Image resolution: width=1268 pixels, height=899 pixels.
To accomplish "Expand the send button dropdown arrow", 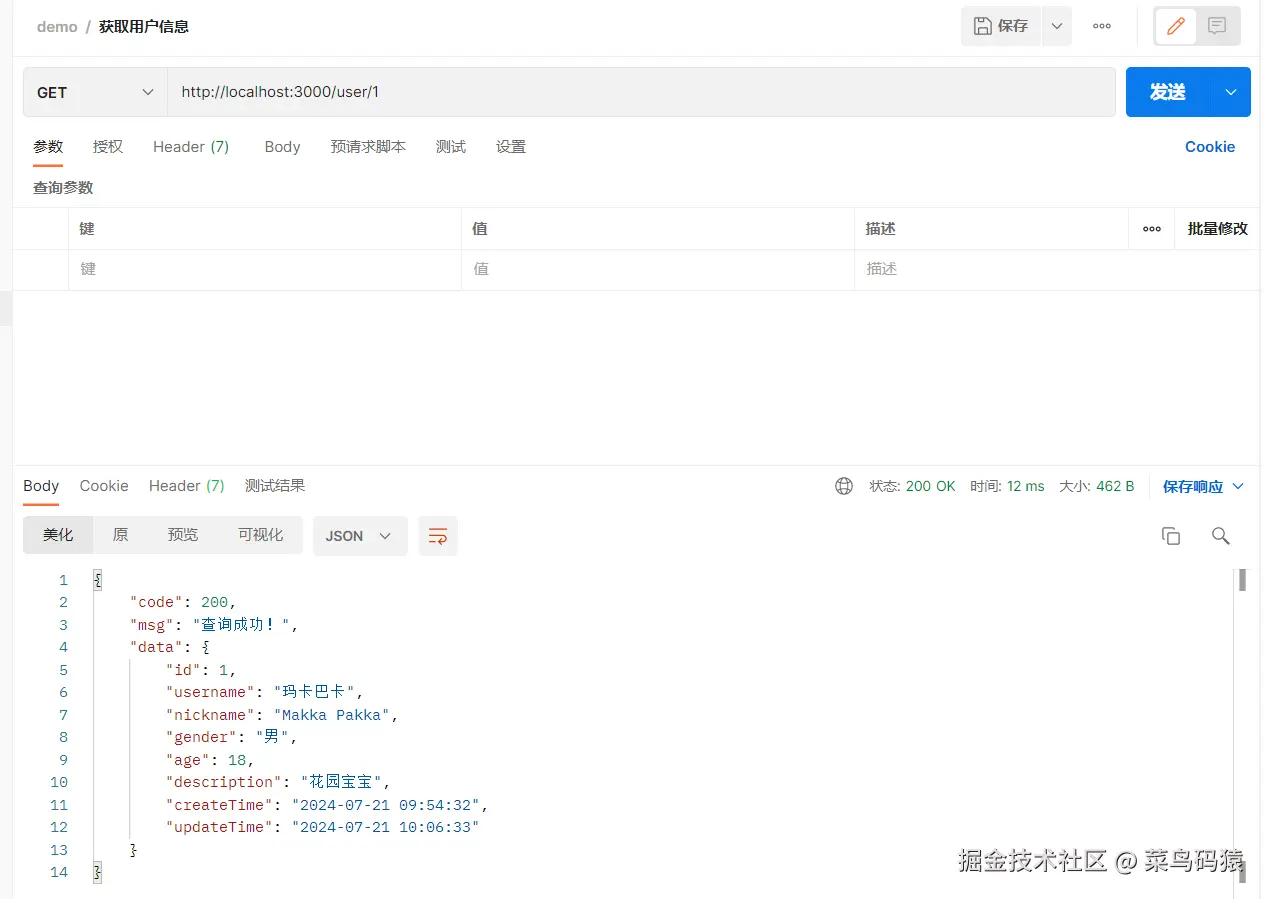I will [x=1231, y=92].
